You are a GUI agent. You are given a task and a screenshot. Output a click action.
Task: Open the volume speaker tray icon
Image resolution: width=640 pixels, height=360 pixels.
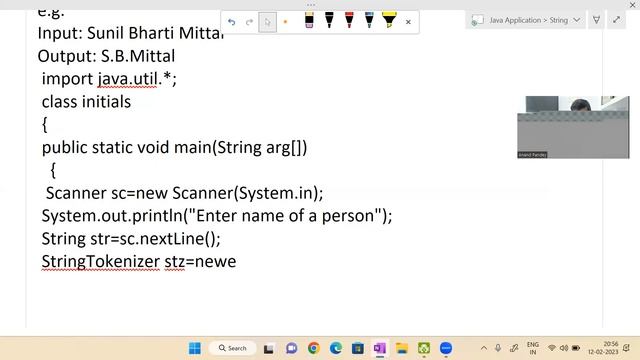[x=564, y=348]
